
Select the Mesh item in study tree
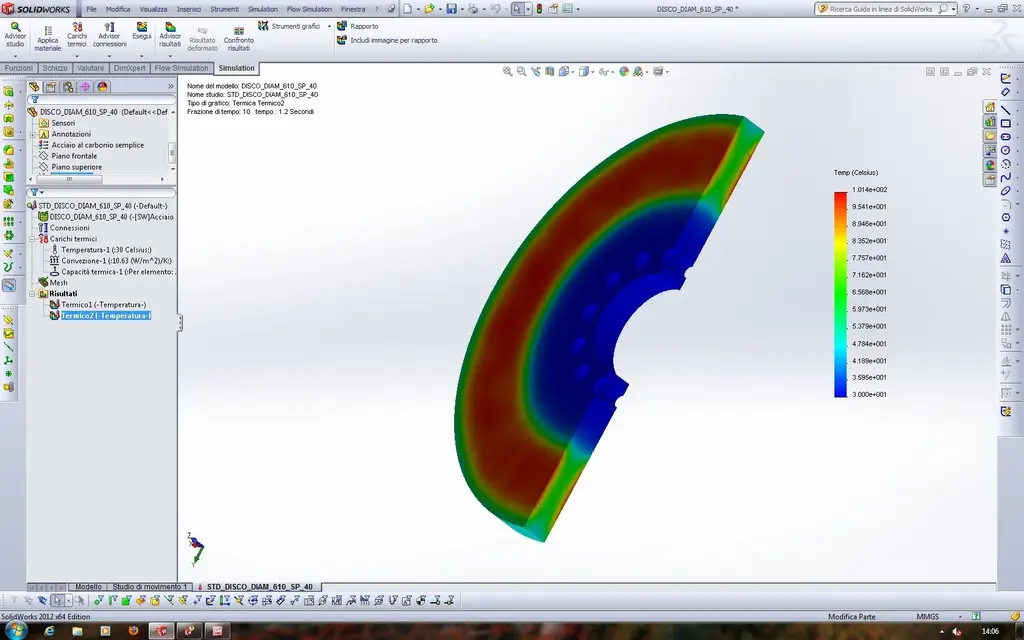pos(58,282)
